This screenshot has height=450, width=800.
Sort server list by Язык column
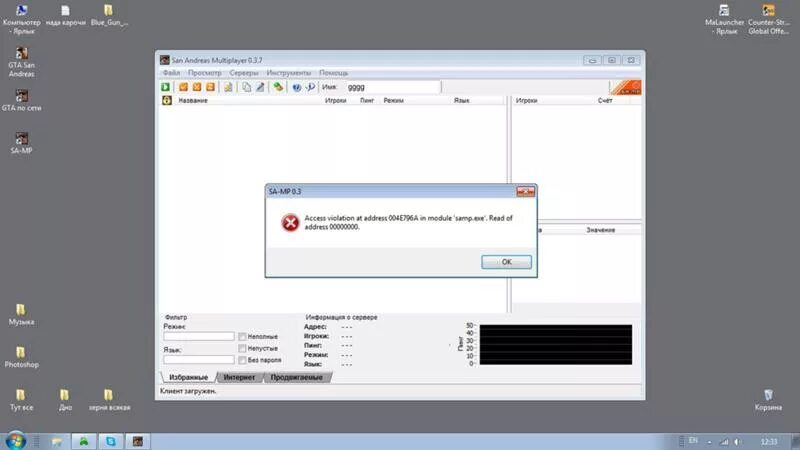(x=462, y=101)
